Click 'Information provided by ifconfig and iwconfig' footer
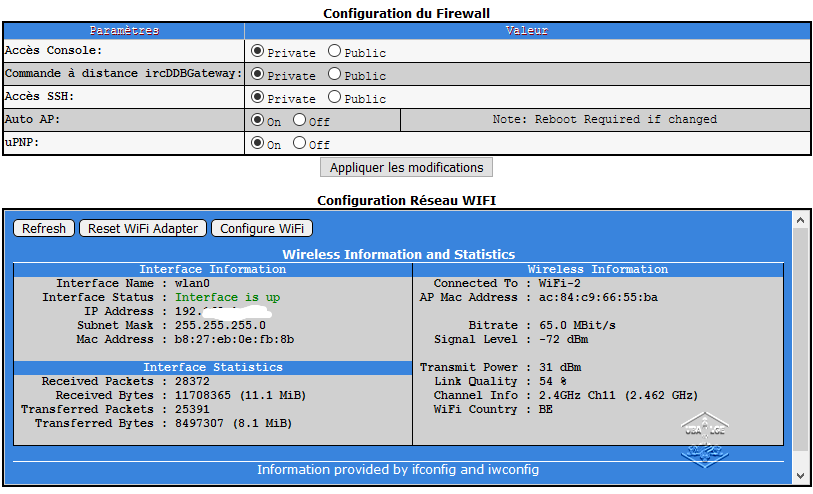 (x=398, y=470)
